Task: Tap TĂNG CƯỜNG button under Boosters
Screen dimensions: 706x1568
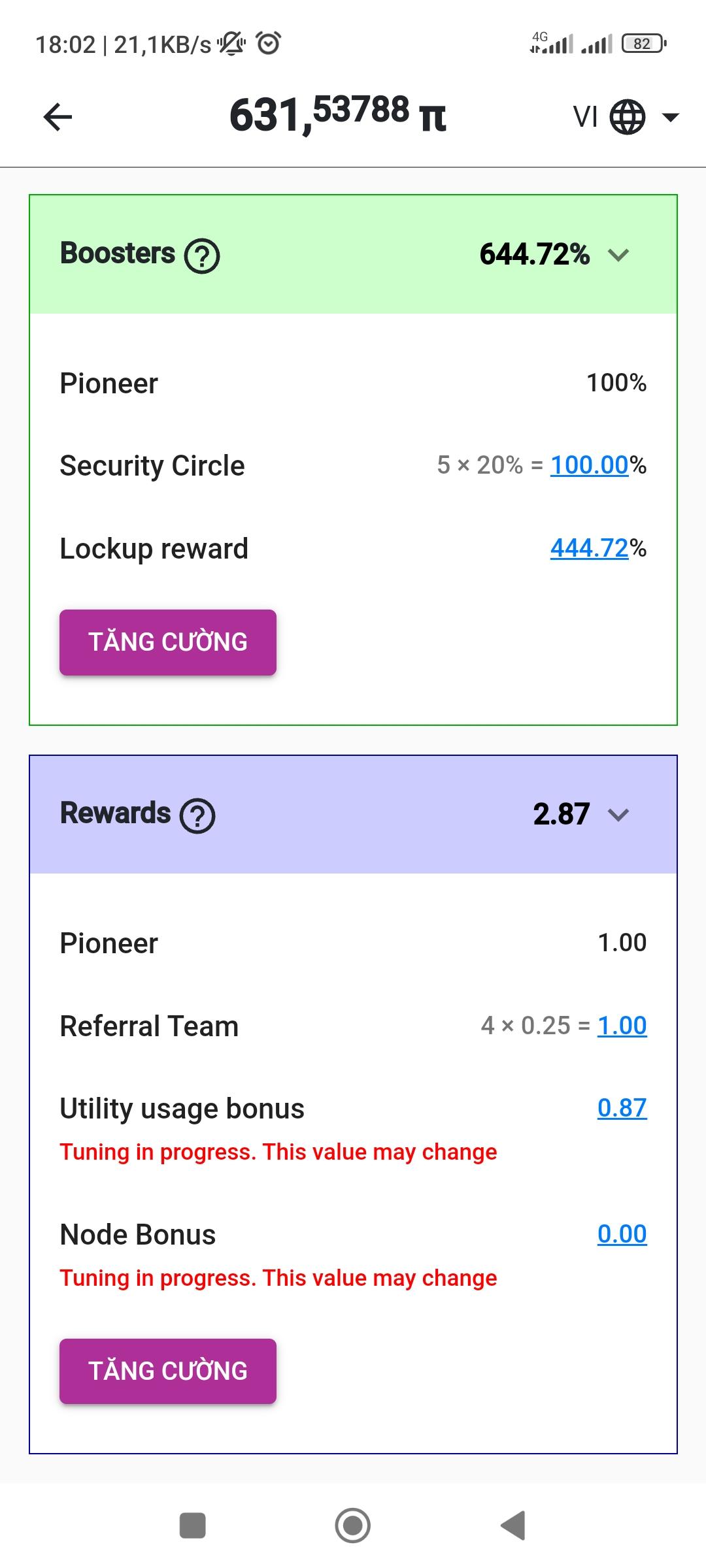Action: point(168,642)
